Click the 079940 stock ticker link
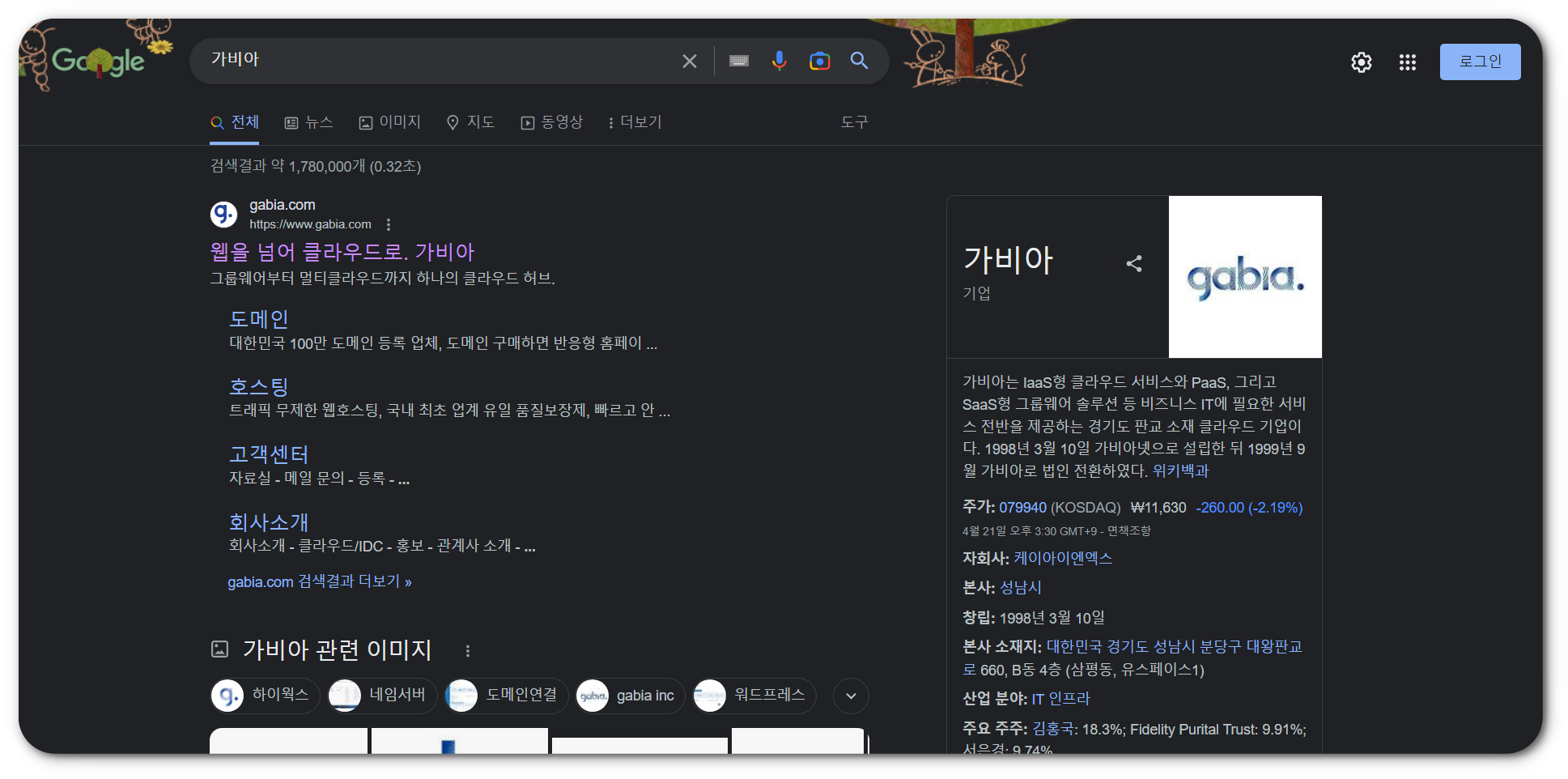This screenshot has width=1568, height=779. (x=1022, y=508)
